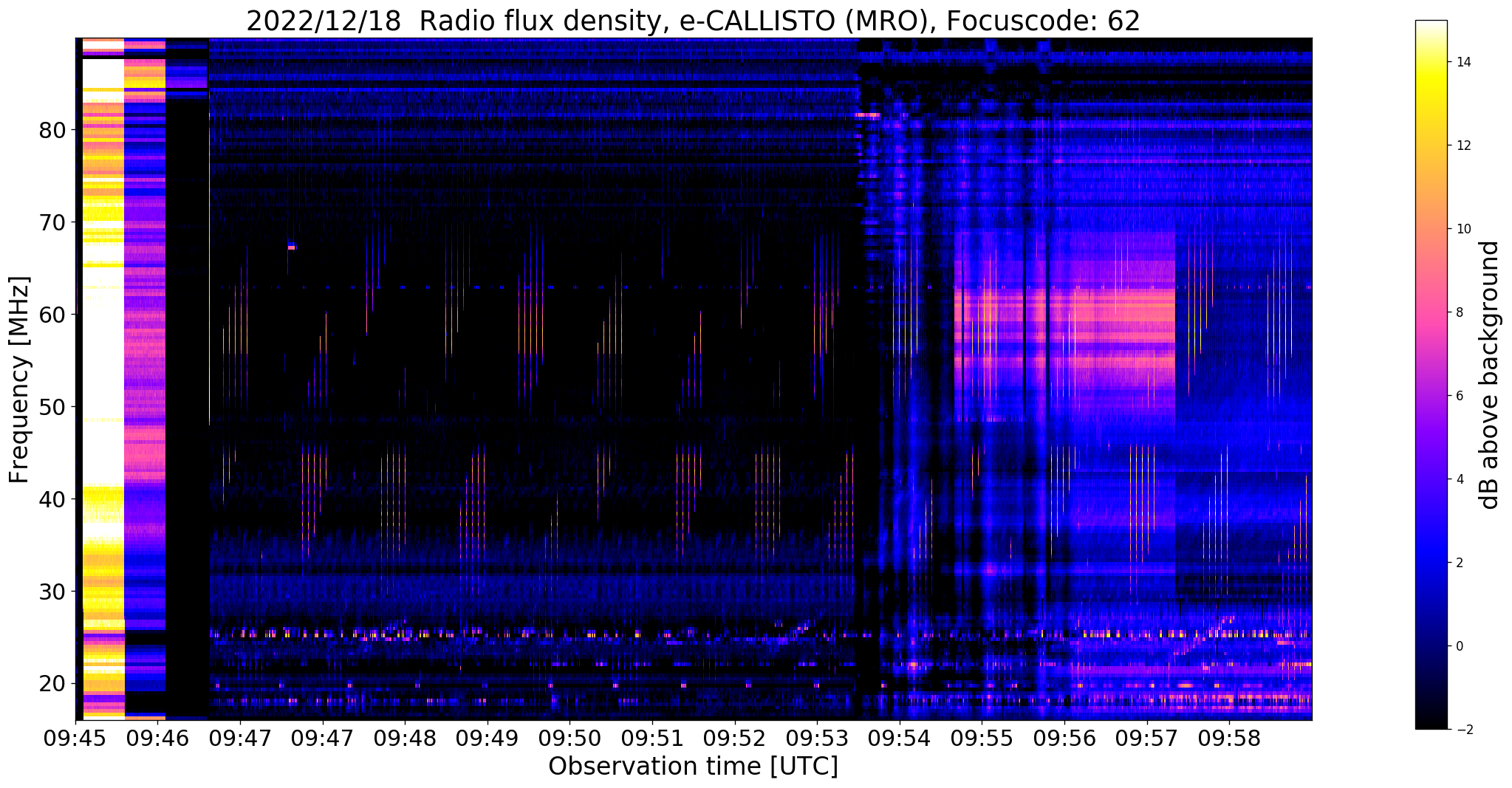1512x788 pixels.
Task: Click the 09:54 time tick label
Action: (900, 739)
